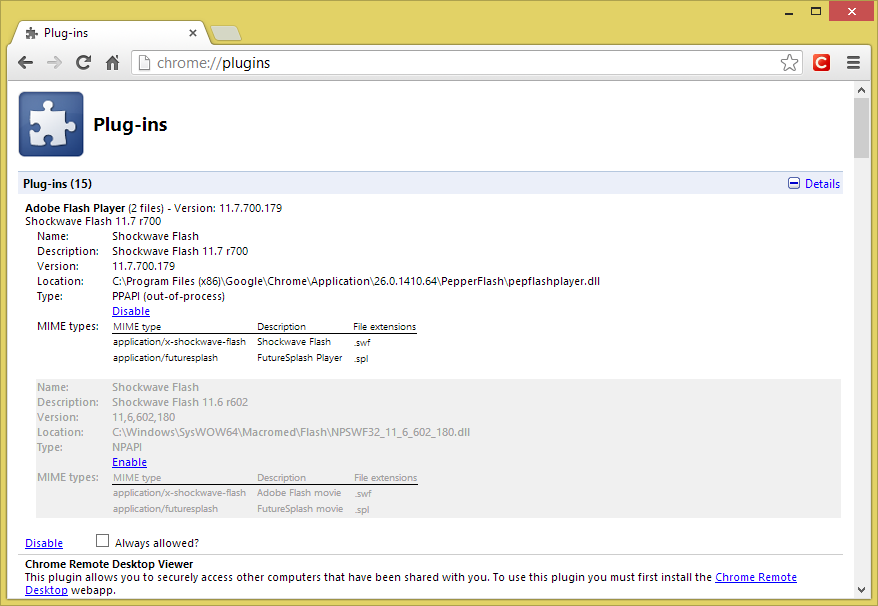Close the Chrome window
This screenshot has height=606, width=878.
[852, 11]
